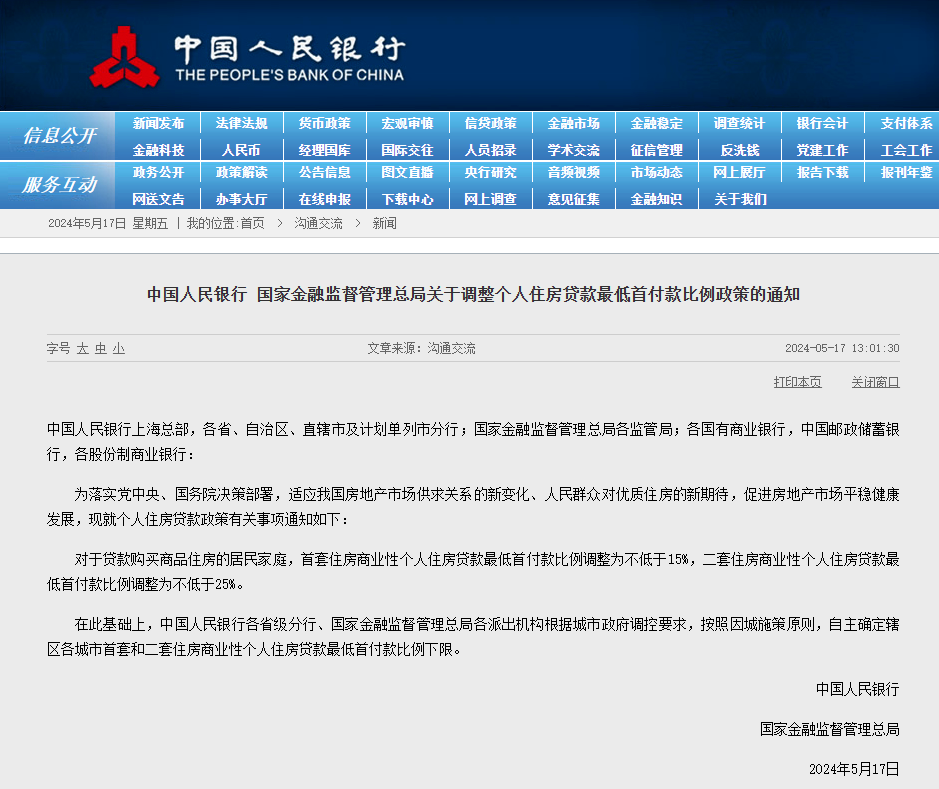Go to 央行研究 page
This screenshot has height=789, width=939.
pos(490,172)
